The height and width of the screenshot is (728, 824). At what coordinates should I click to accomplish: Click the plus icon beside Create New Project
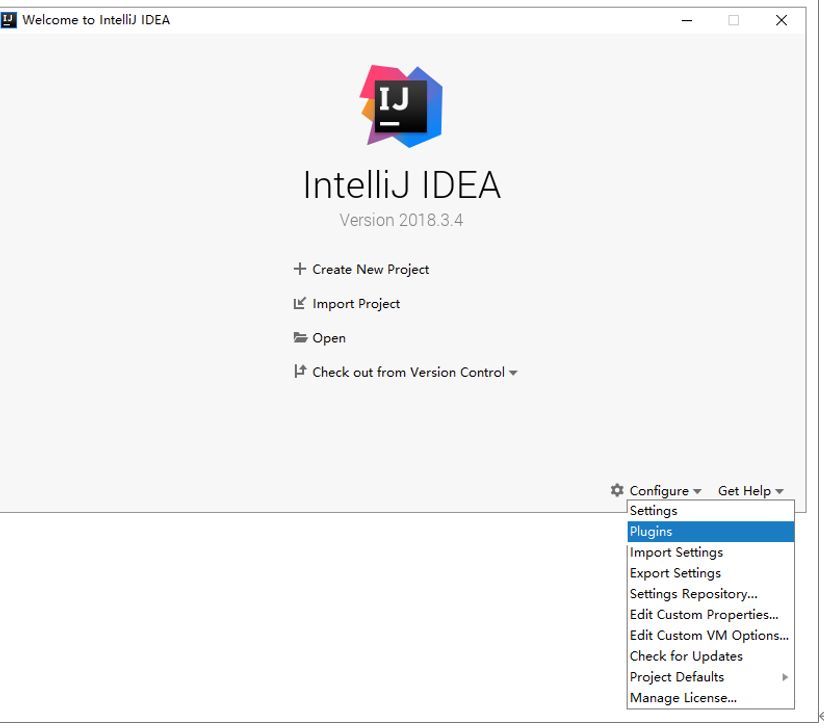pos(300,269)
